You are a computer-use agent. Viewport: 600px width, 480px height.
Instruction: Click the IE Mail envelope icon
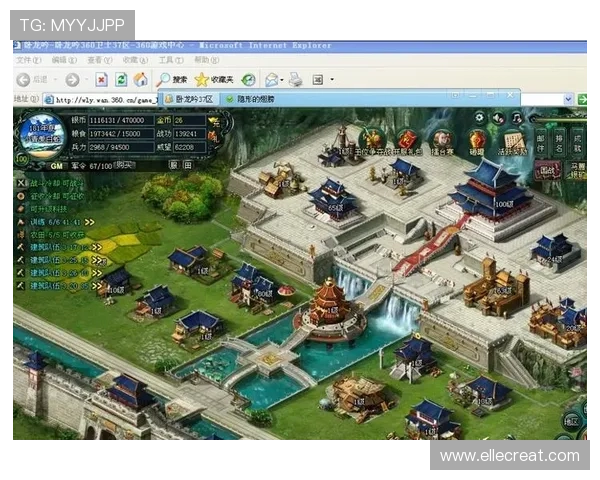pyautogui.click(x=271, y=80)
